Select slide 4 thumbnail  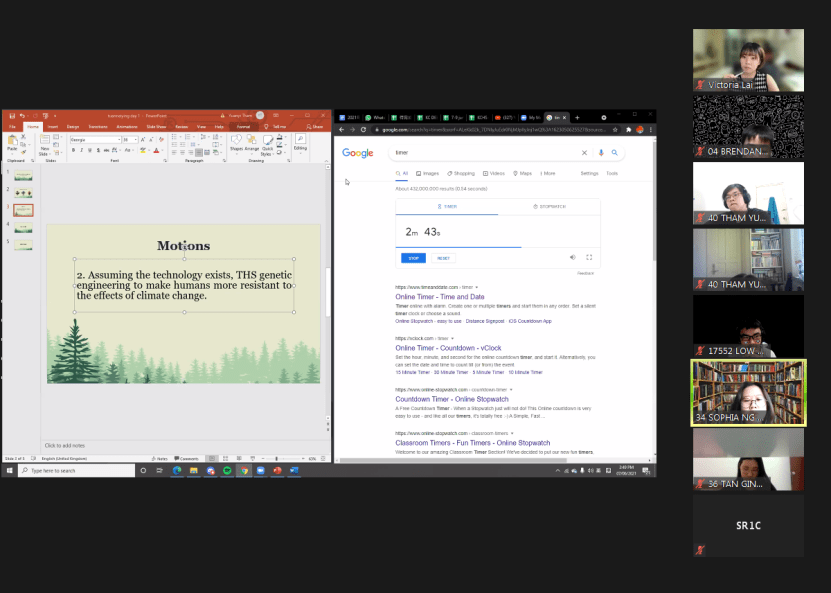click(x=23, y=228)
